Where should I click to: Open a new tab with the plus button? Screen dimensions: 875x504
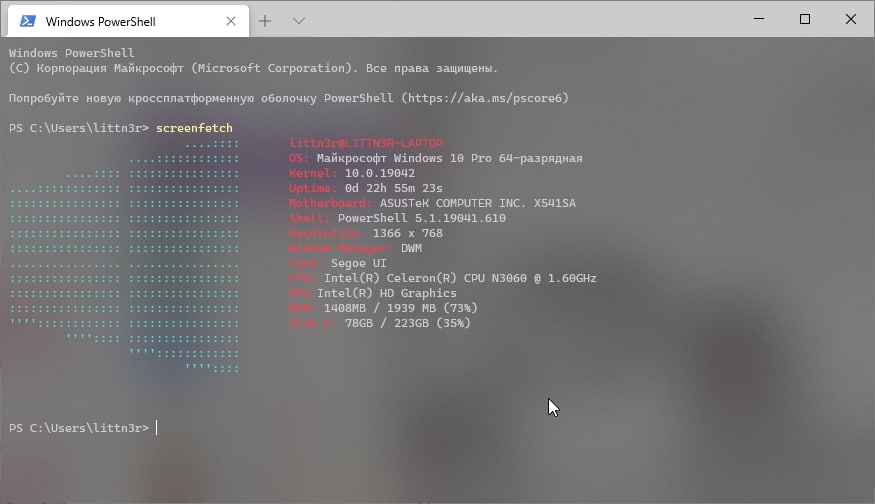pos(265,21)
